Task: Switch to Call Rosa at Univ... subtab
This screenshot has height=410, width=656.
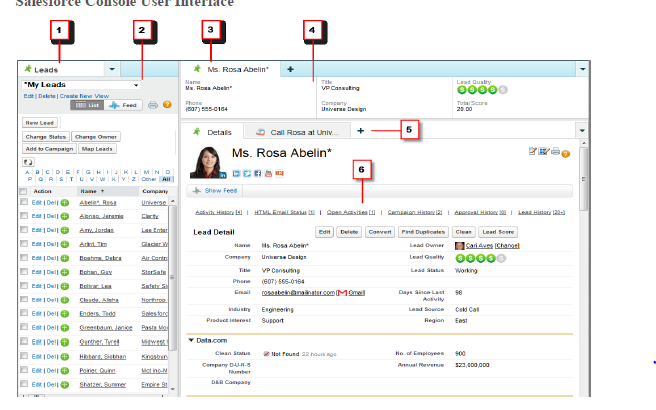Action: (x=297, y=132)
